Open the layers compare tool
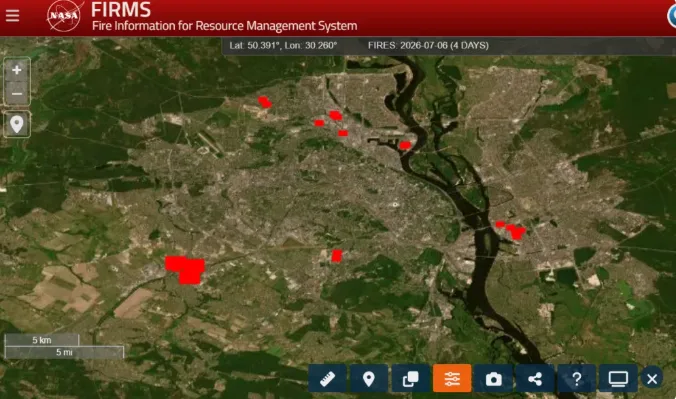 coord(410,379)
